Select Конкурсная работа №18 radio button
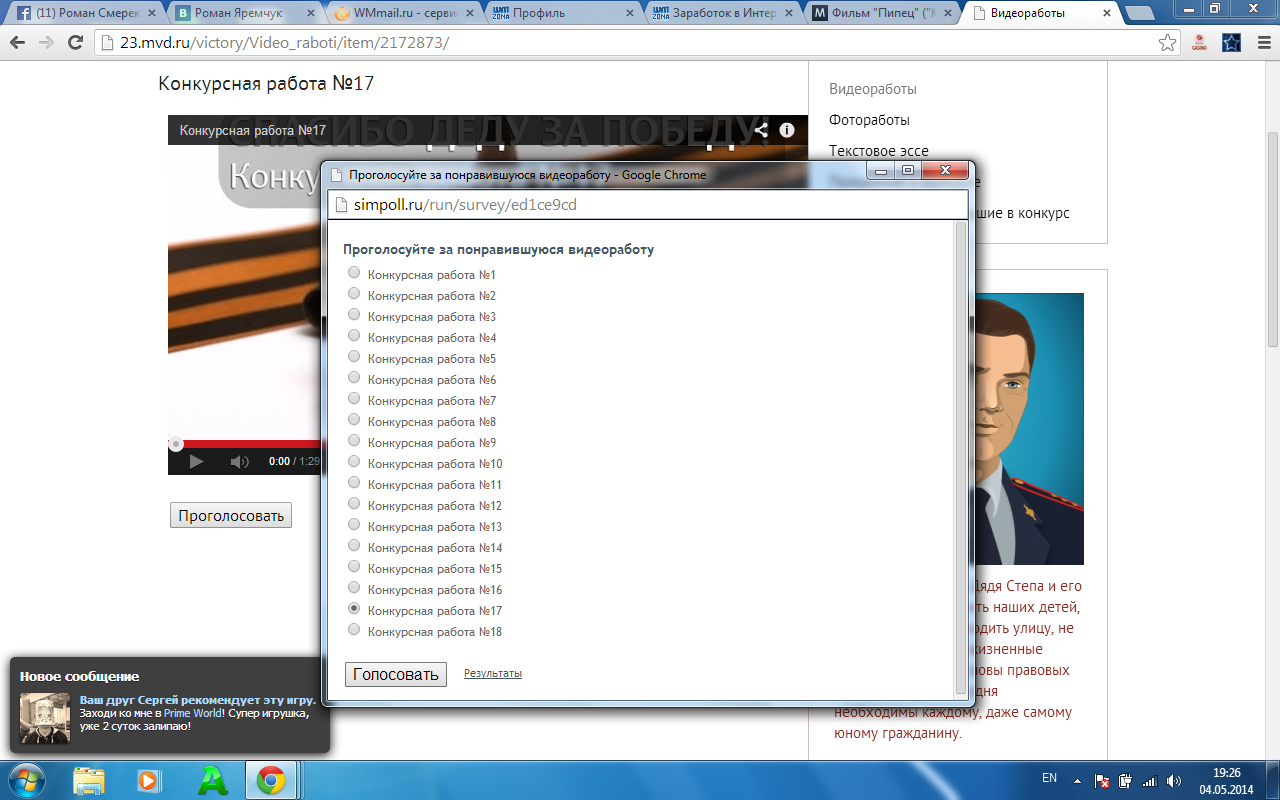Viewport: 1280px width, 800px height. pos(353,630)
